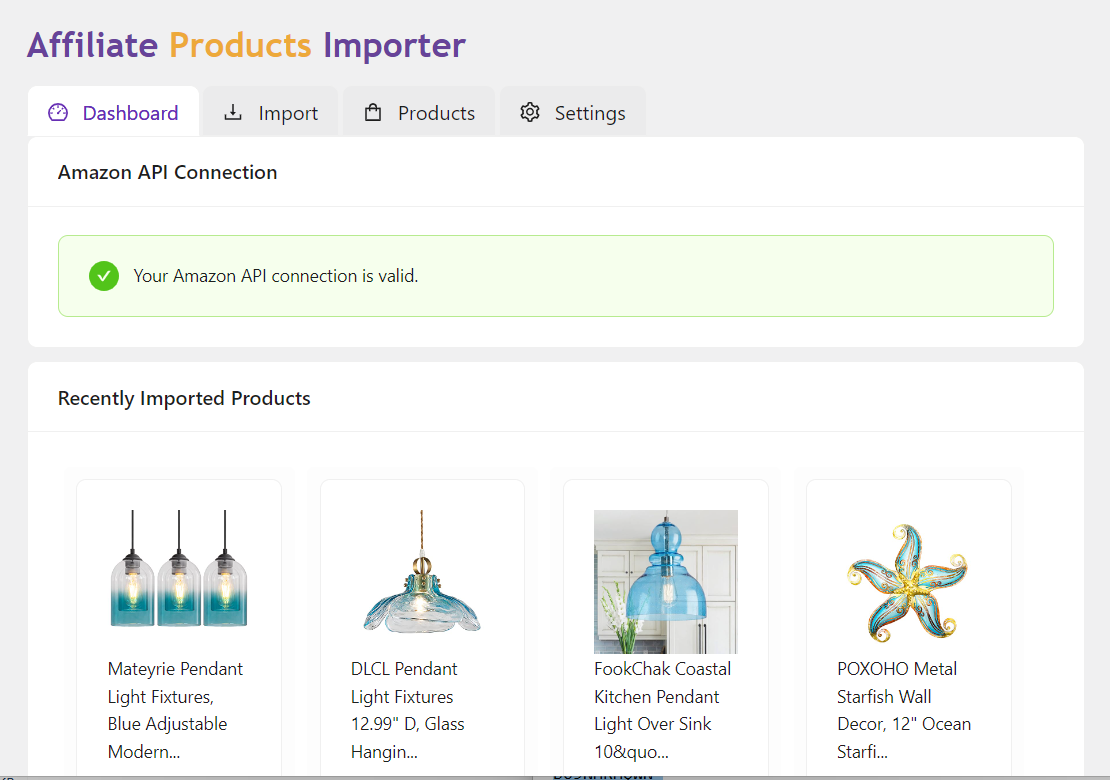
Task: Click the DLCL Pendant Light Fixtures title
Action: point(407,710)
